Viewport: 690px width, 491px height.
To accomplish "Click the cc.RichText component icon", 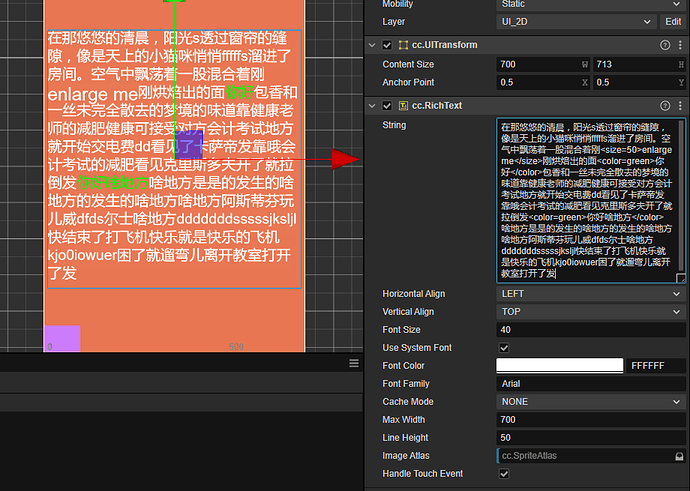I will click(403, 106).
